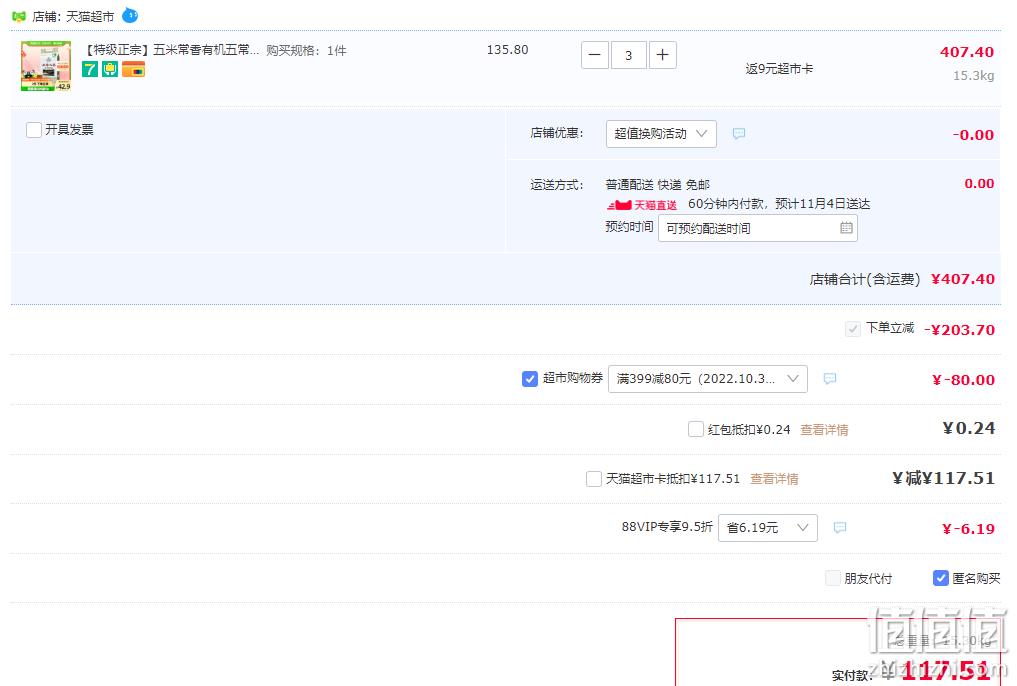Uncheck the 匿名购买 anonymous purchase checkbox
This screenshot has height=686, width=1017.
940,578
